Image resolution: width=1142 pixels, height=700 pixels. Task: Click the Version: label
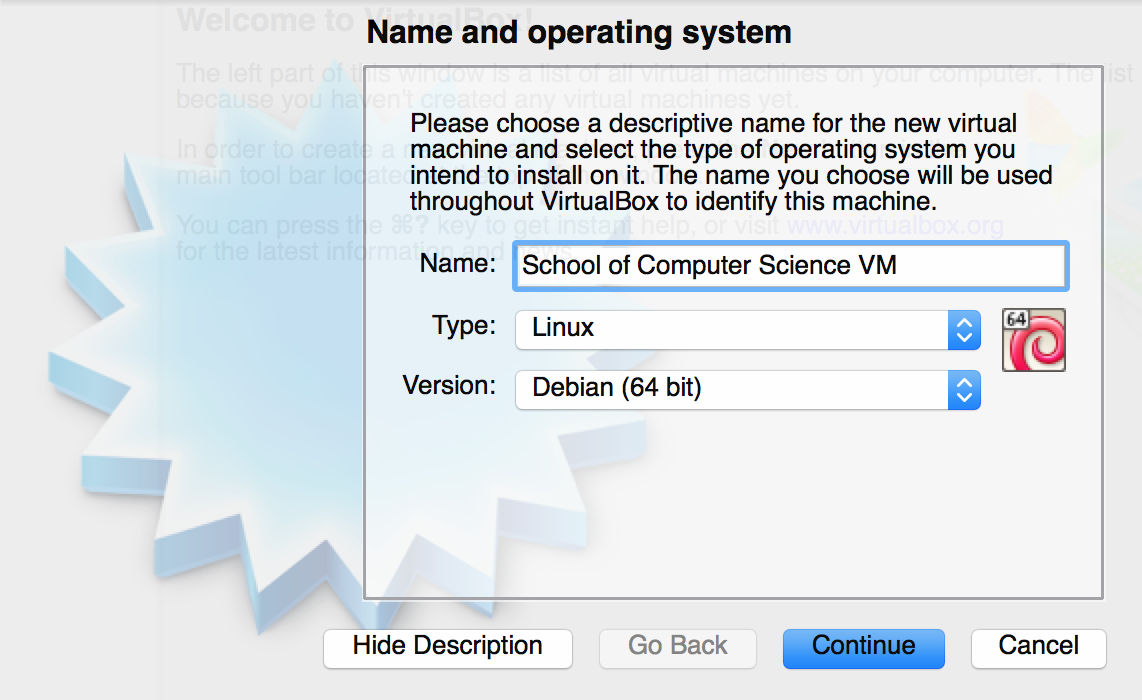(x=449, y=387)
